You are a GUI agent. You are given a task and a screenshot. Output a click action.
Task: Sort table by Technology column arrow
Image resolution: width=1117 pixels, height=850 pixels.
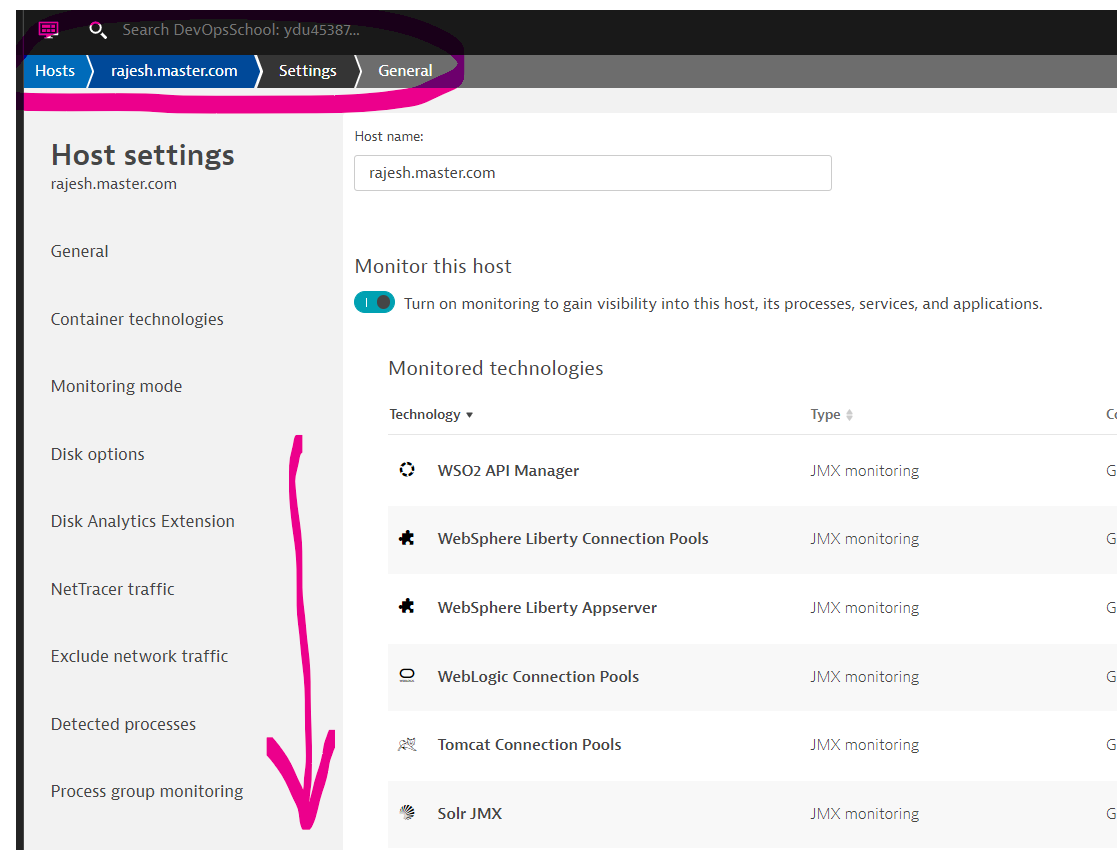pos(469,415)
